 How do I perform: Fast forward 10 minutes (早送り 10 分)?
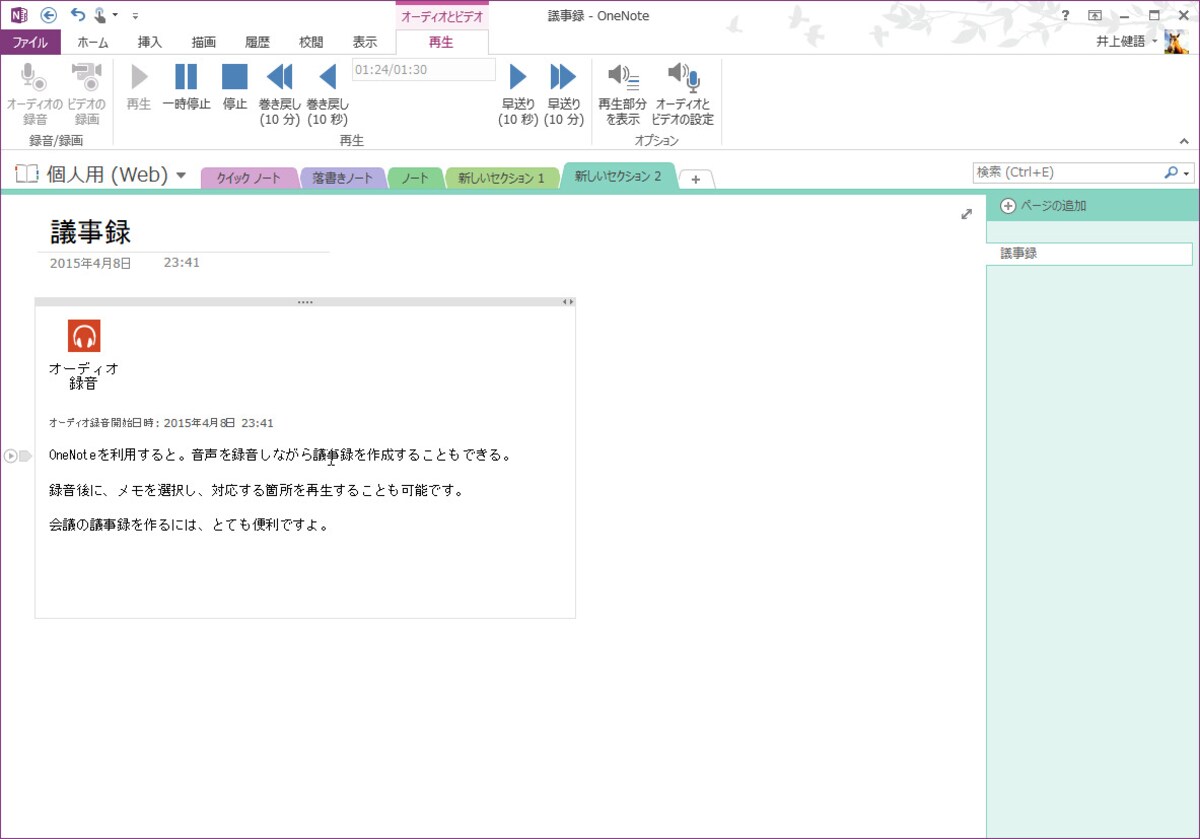click(x=564, y=94)
